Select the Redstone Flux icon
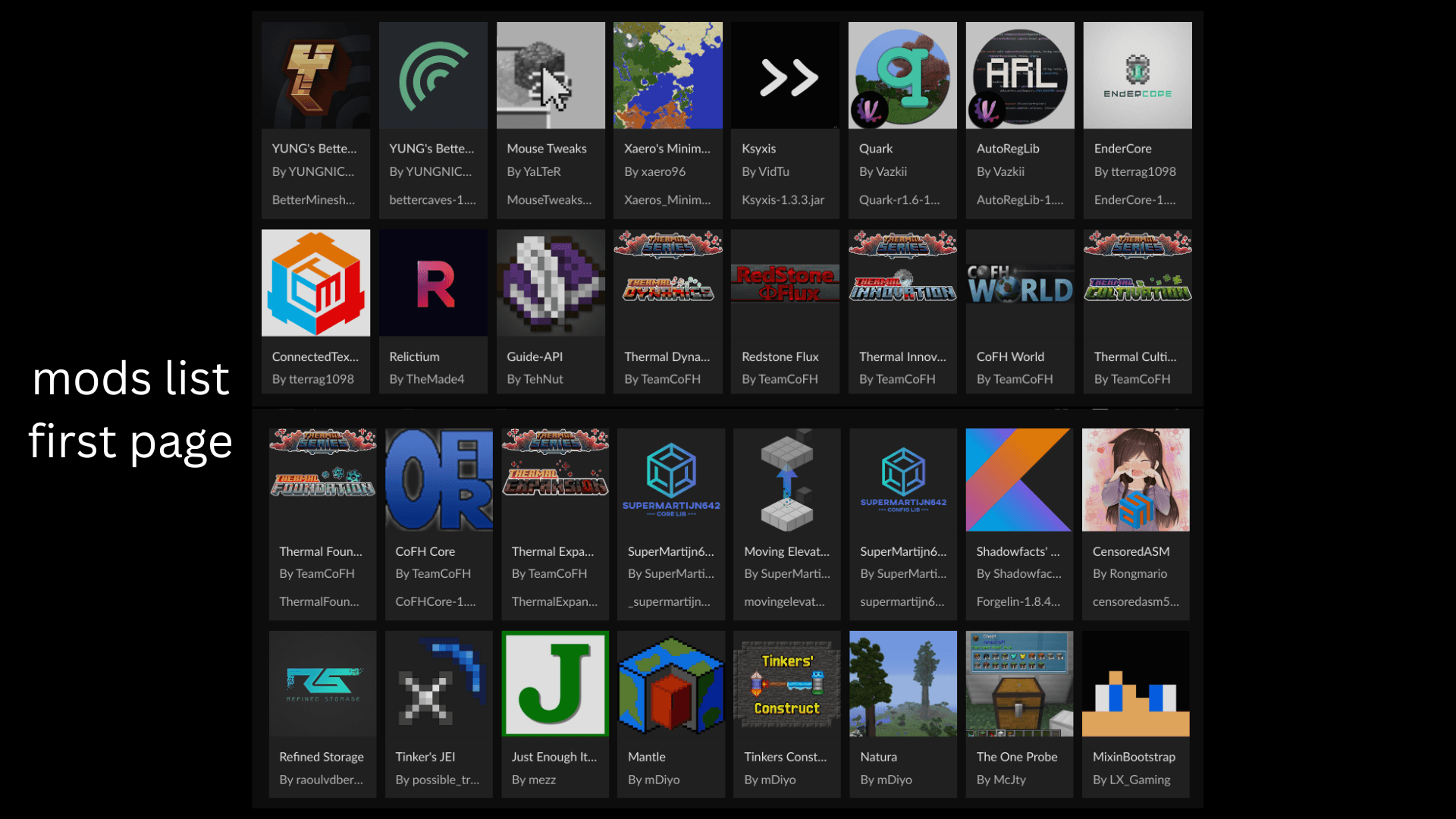1456x819 pixels. point(785,283)
